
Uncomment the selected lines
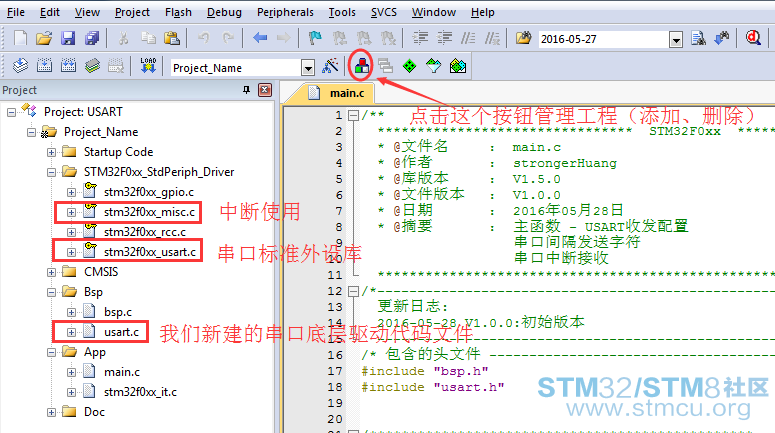pyautogui.click(x=492, y=38)
